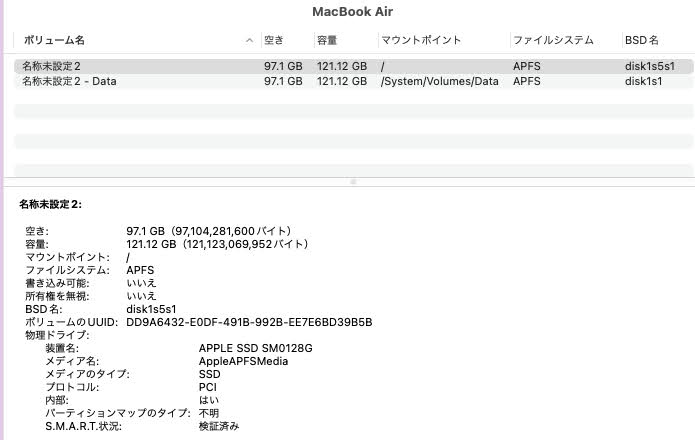Sort by ボリューム名 column header

tap(53, 40)
